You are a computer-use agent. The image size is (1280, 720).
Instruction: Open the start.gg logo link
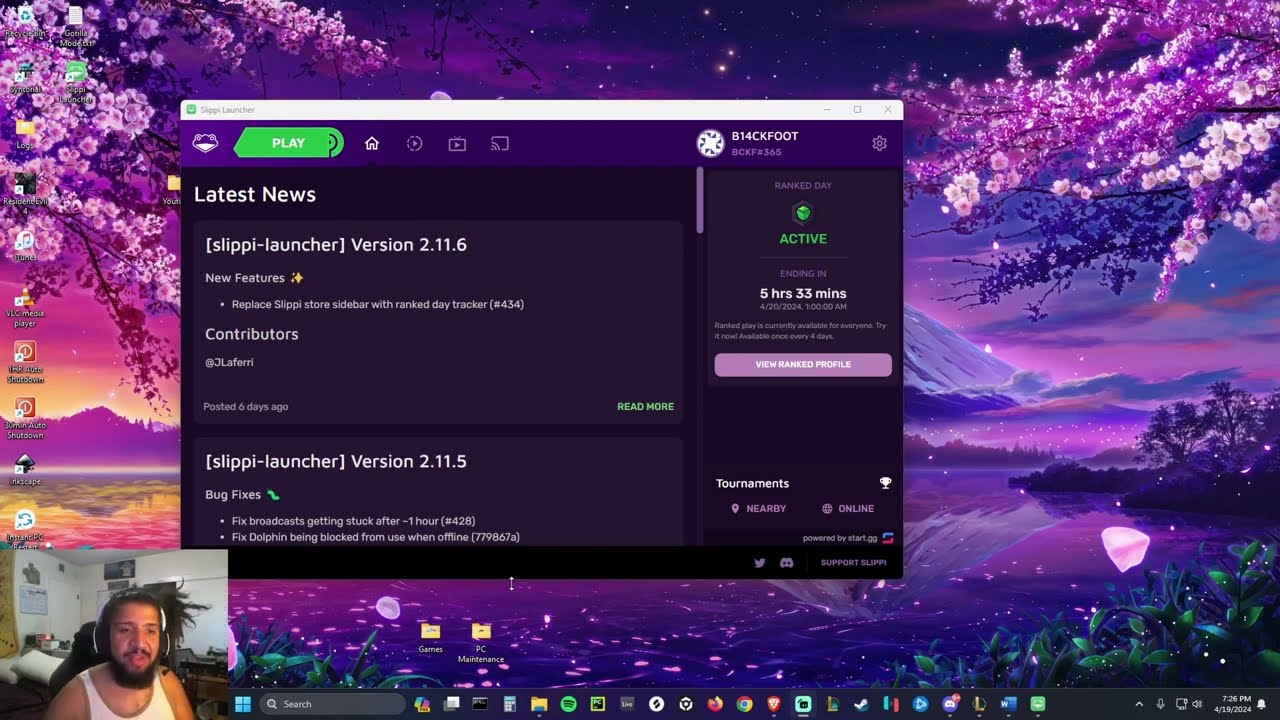pyautogui.click(x=888, y=538)
